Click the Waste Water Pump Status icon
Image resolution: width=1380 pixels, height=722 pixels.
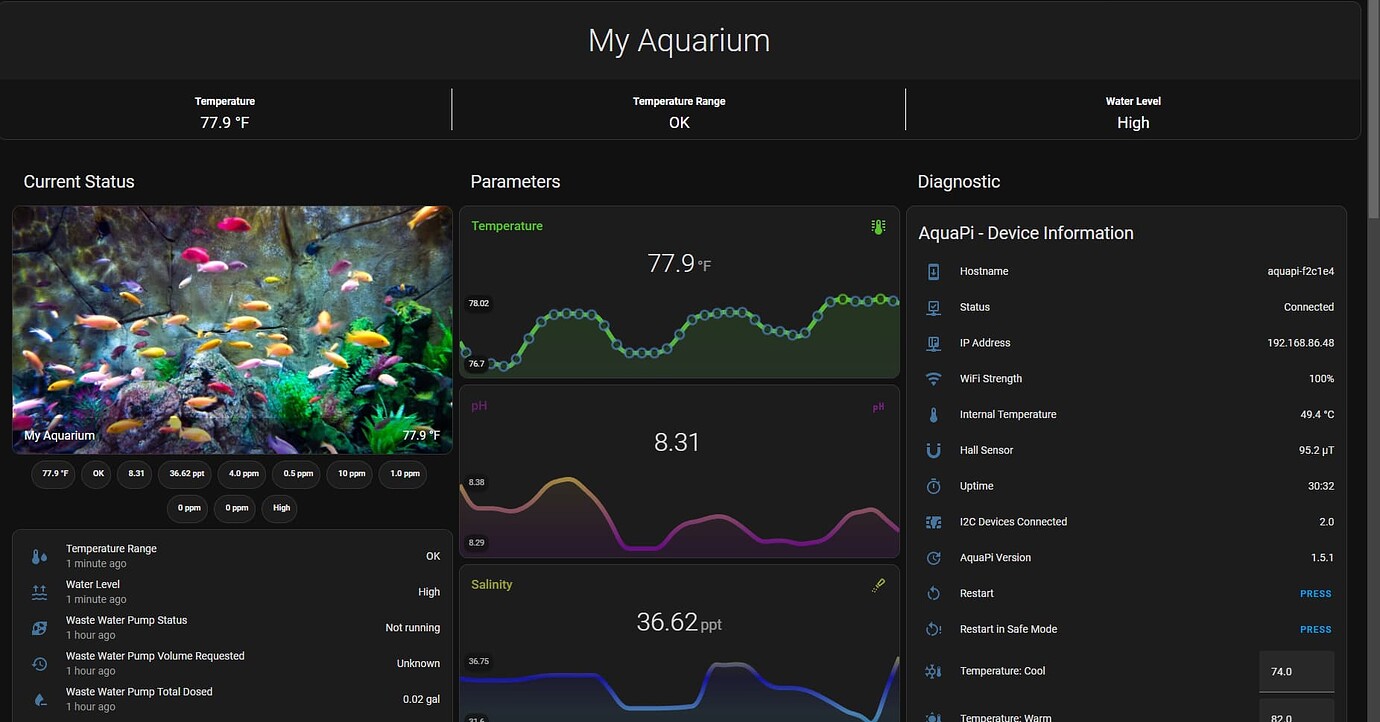click(x=38, y=627)
